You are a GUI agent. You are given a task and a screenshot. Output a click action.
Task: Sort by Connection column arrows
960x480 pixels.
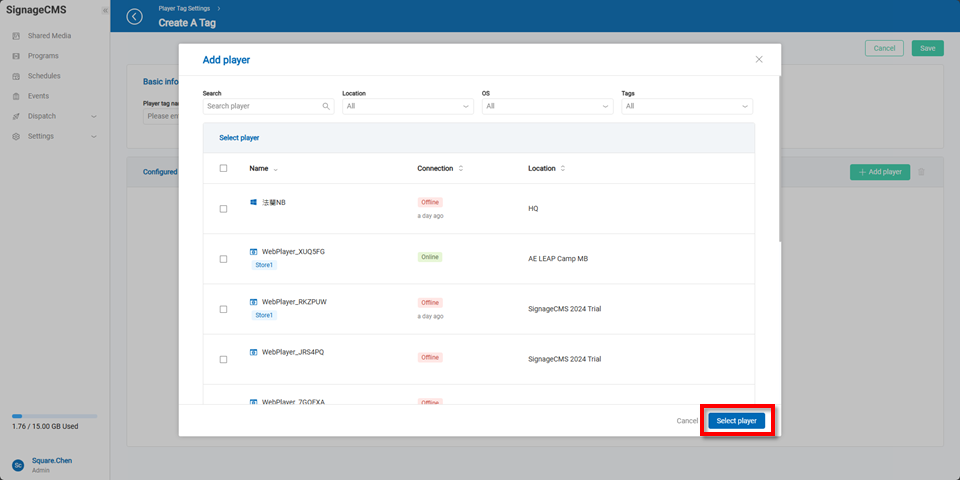(461, 169)
